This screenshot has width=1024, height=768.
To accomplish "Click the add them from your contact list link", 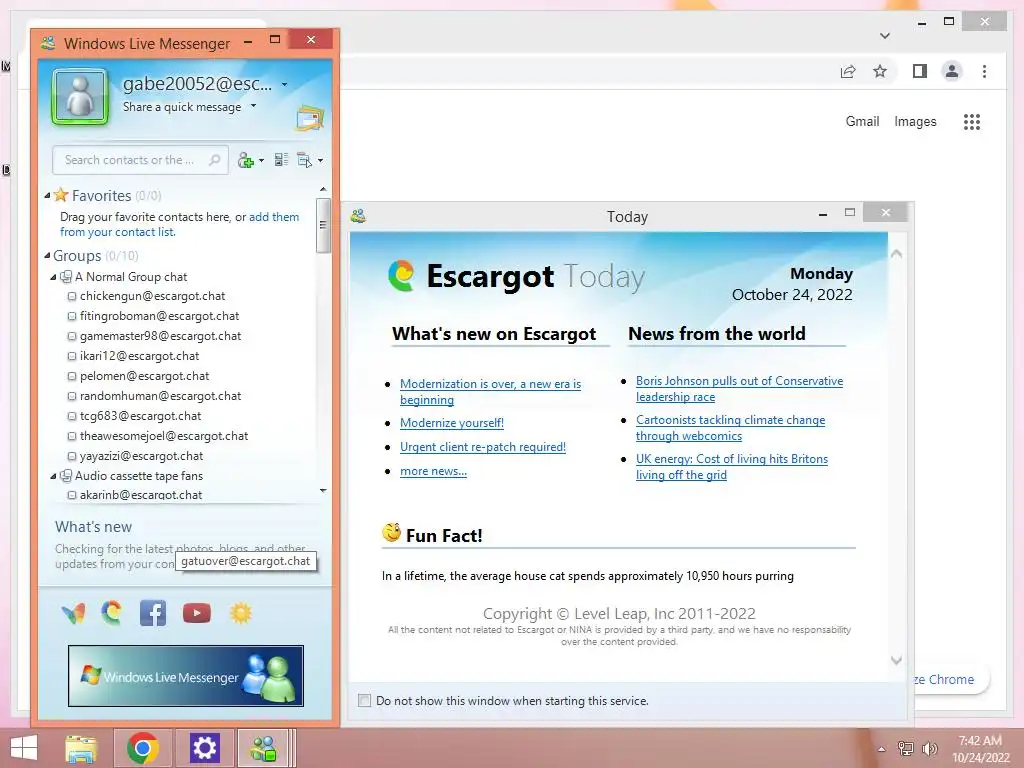I will pos(180,225).
